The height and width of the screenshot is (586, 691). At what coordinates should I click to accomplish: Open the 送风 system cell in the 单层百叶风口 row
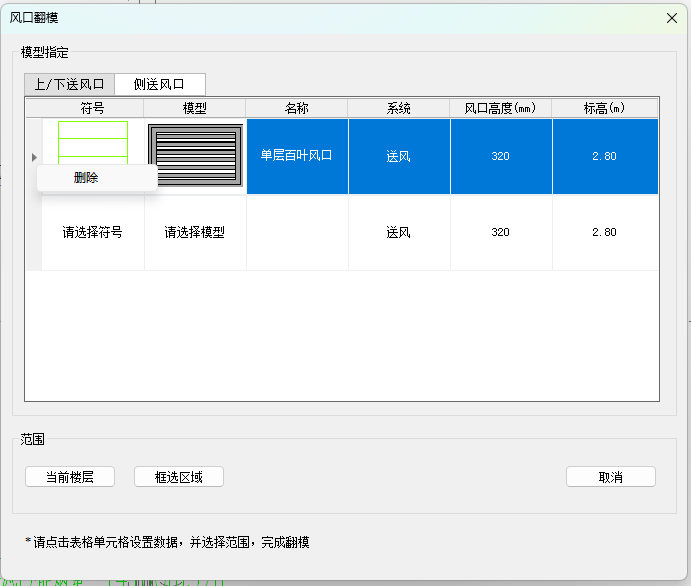[399, 156]
